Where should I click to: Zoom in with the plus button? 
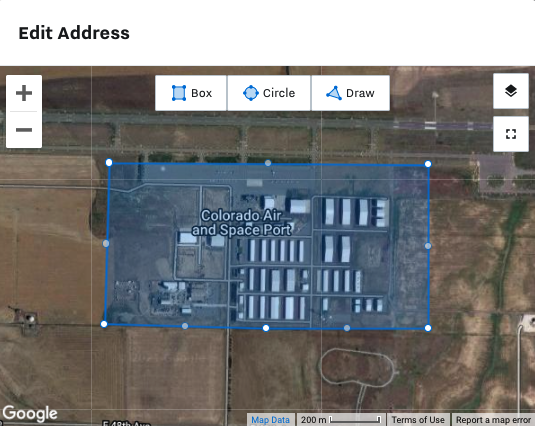click(x=24, y=93)
